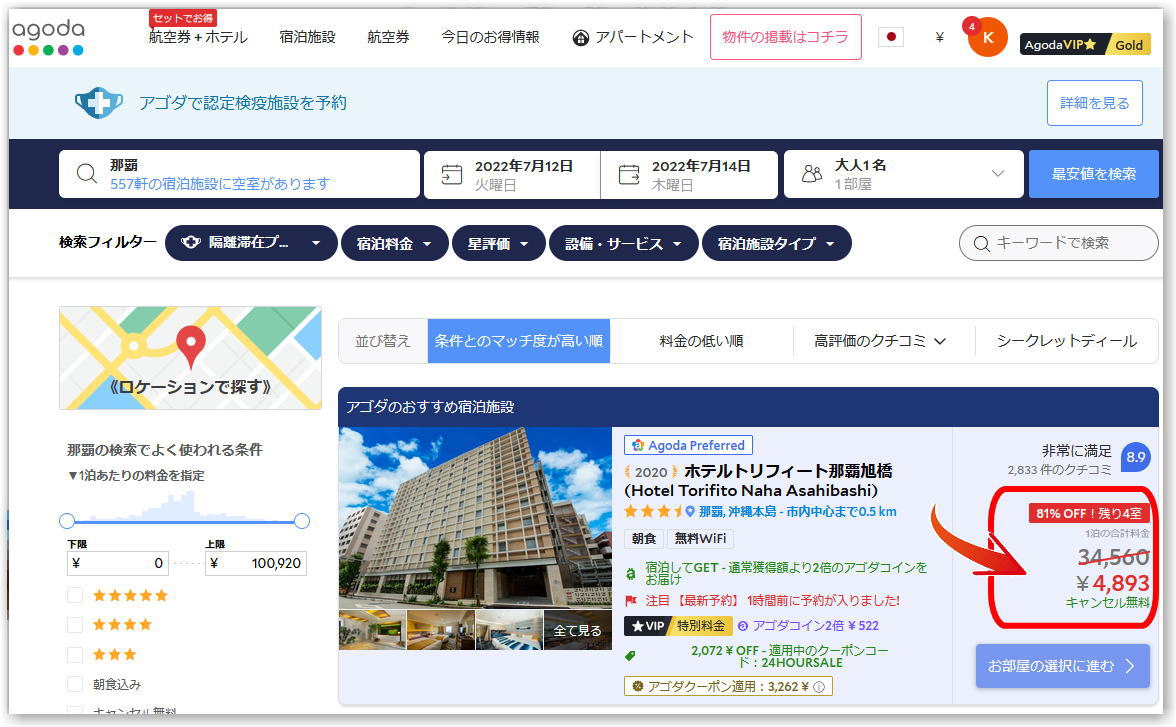Screen dimensions: 1176x727
Task: Open the K user profile avatar
Action: (987, 38)
